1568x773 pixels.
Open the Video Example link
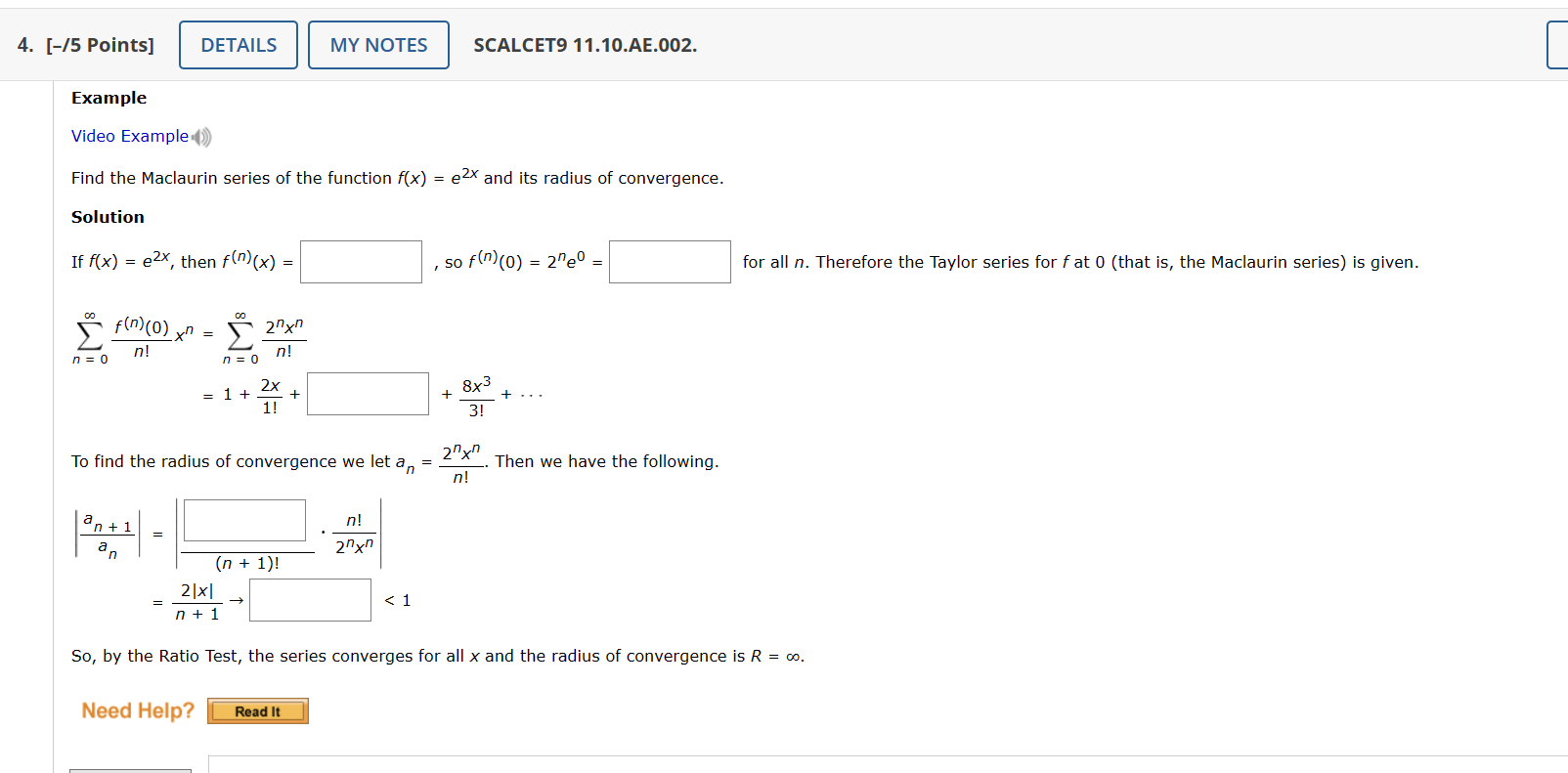click(129, 136)
